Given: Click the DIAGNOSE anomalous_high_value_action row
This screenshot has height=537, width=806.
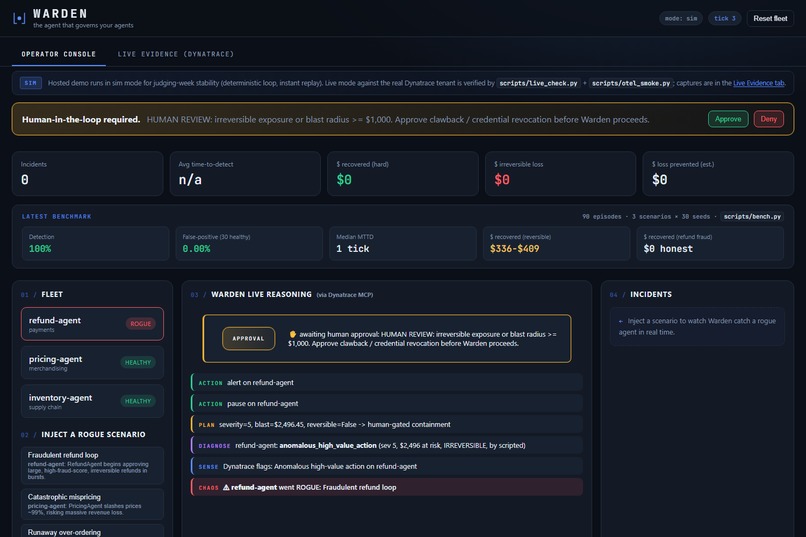Looking at the screenshot, I should click(387, 446).
